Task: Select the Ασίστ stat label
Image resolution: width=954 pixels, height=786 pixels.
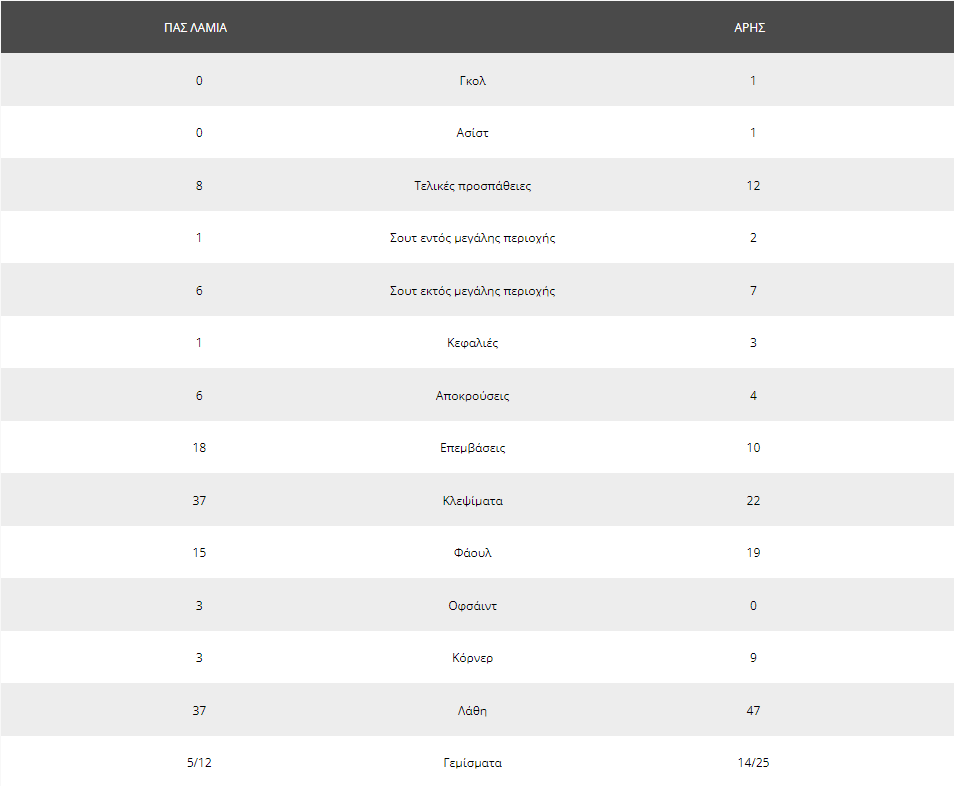Action: (473, 133)
